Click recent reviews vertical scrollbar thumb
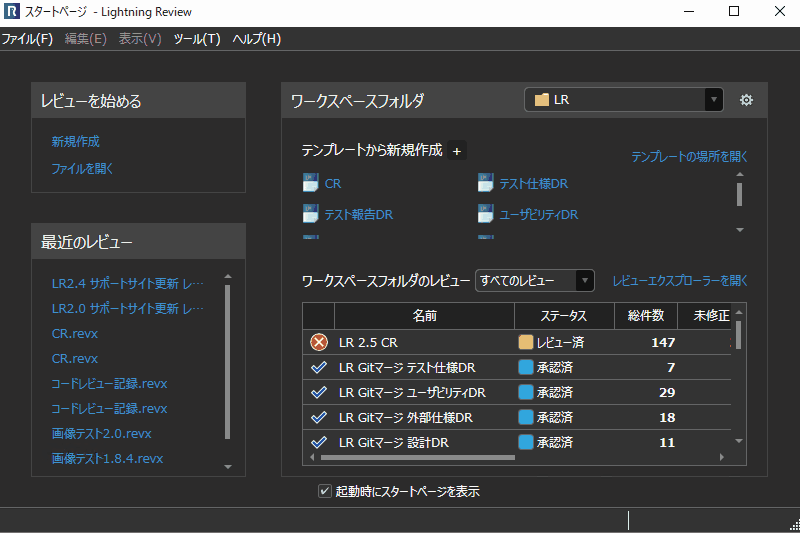This screenshot has width=800, height=533. pos(228,362)
